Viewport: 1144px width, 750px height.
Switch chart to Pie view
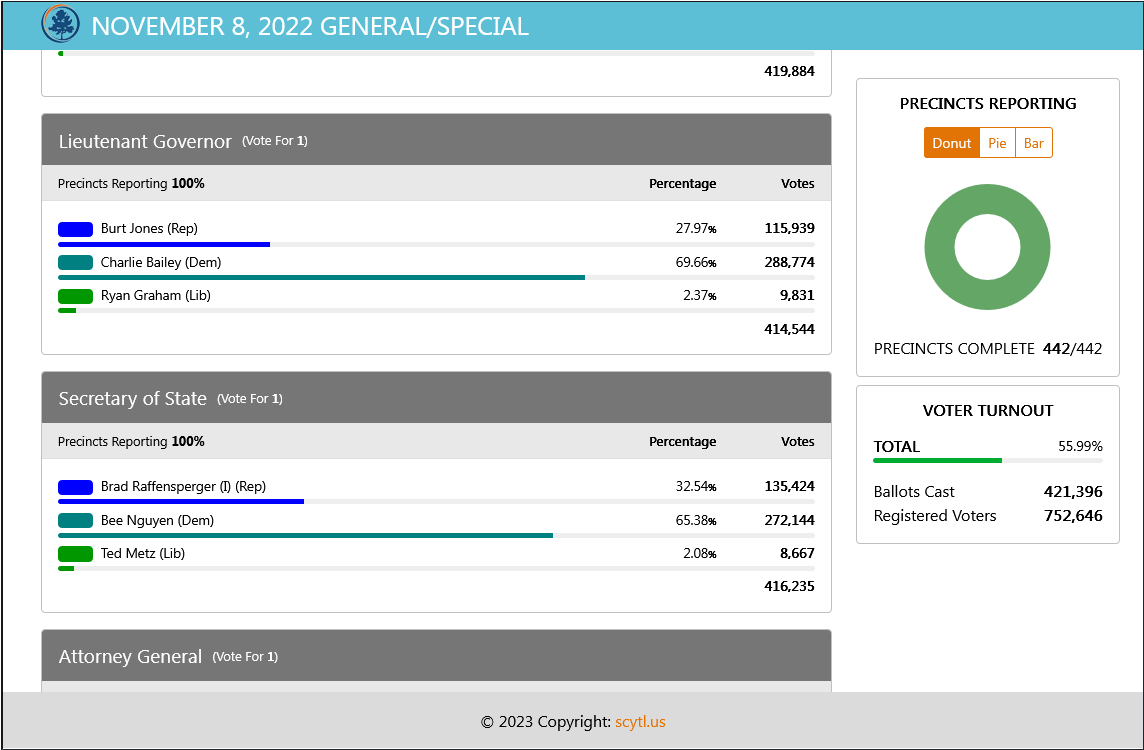pyautogui.click(x=997, y=143)
